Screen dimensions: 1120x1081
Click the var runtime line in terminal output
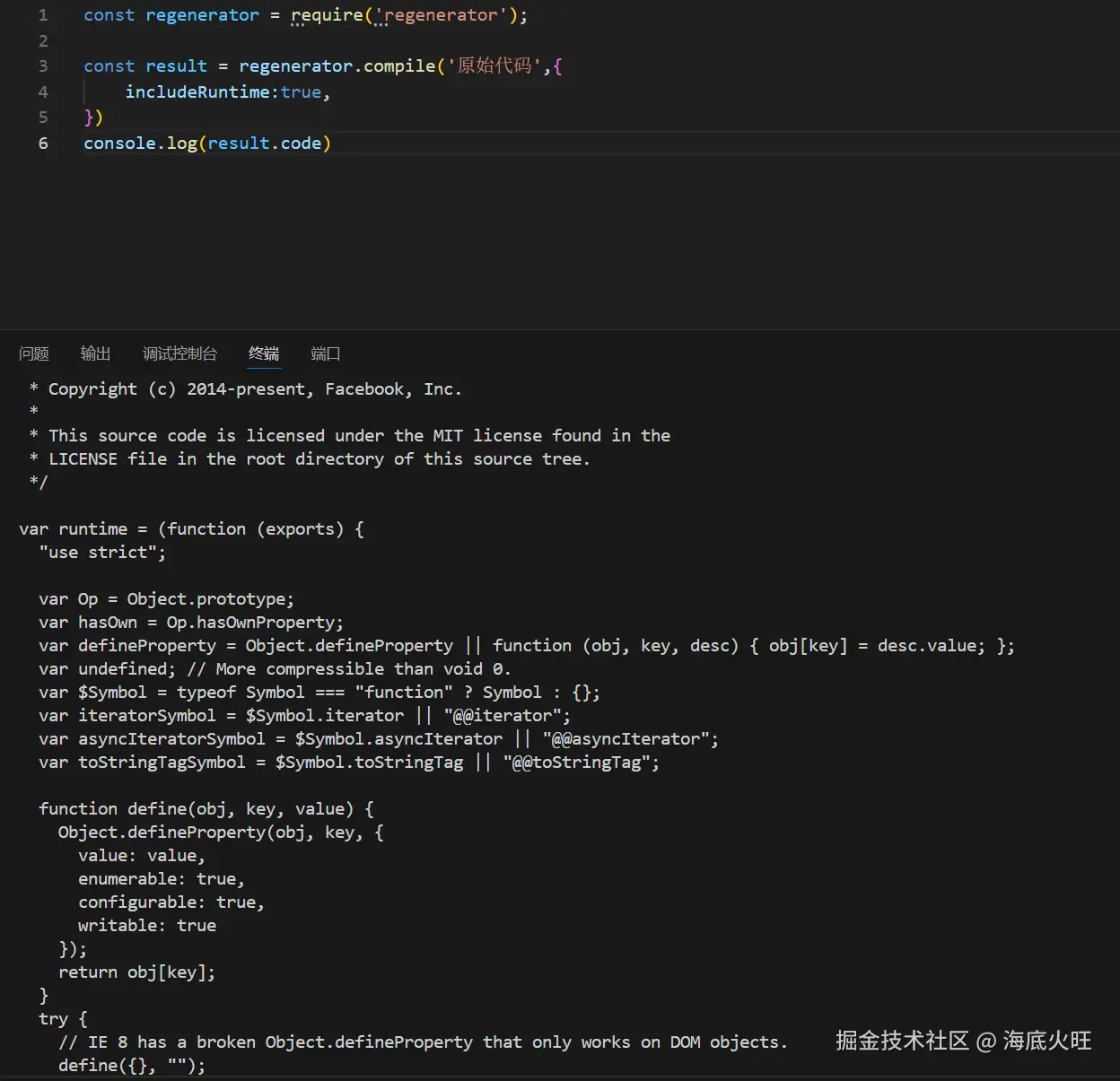pyautogui.click(x=191, y=528)
